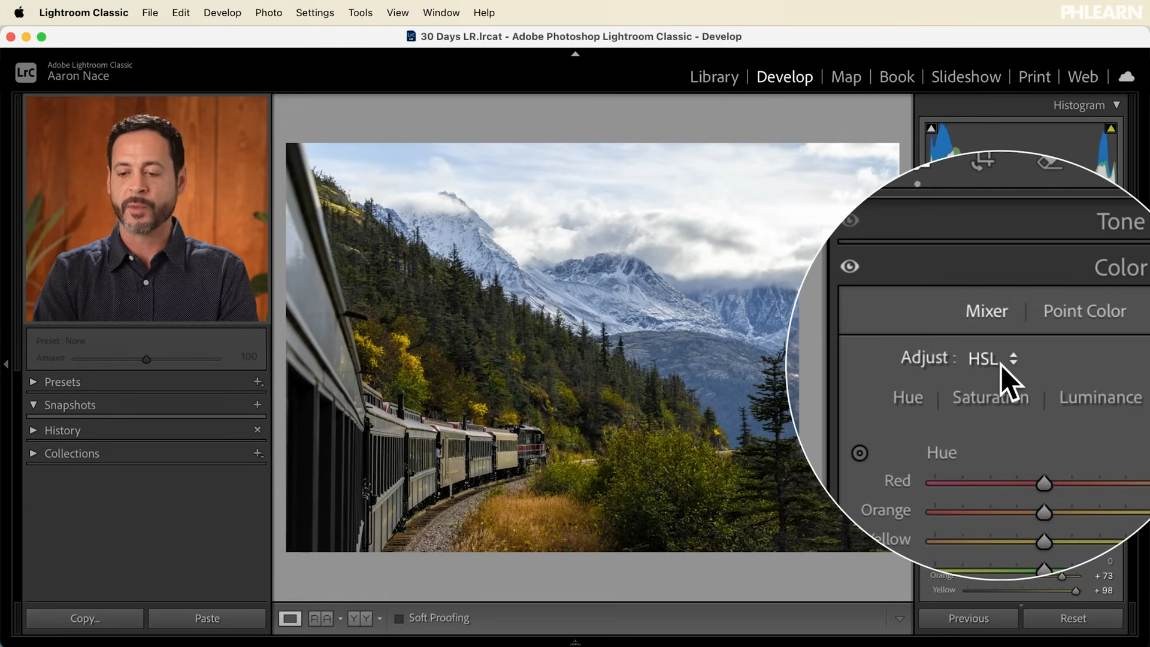Viewport: 1150px width, 647px height.
Task: Hide the left panel group arrow
Action: 6,364
